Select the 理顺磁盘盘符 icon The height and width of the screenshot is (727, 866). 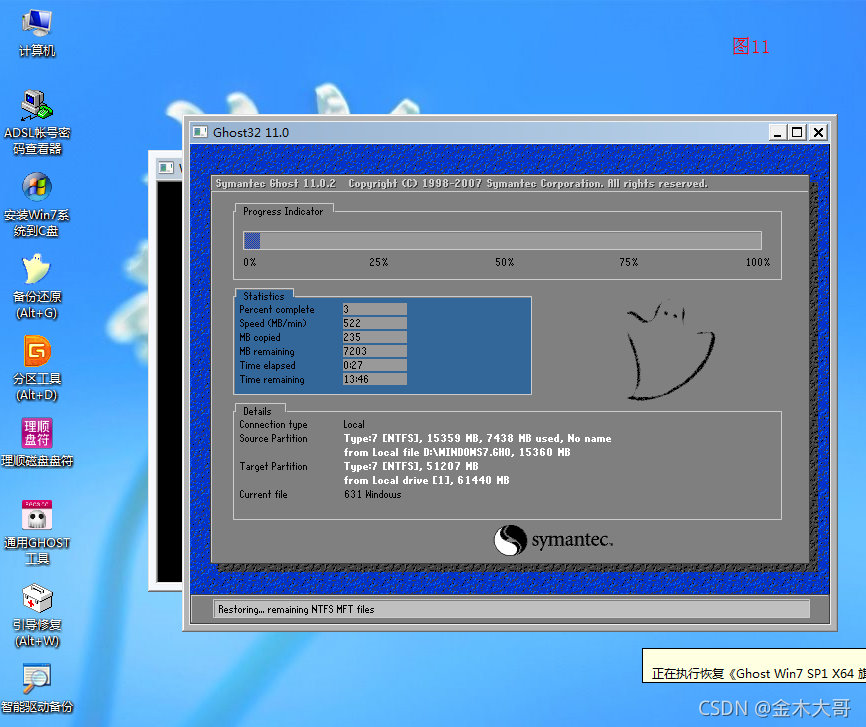(x=37, y=442)
